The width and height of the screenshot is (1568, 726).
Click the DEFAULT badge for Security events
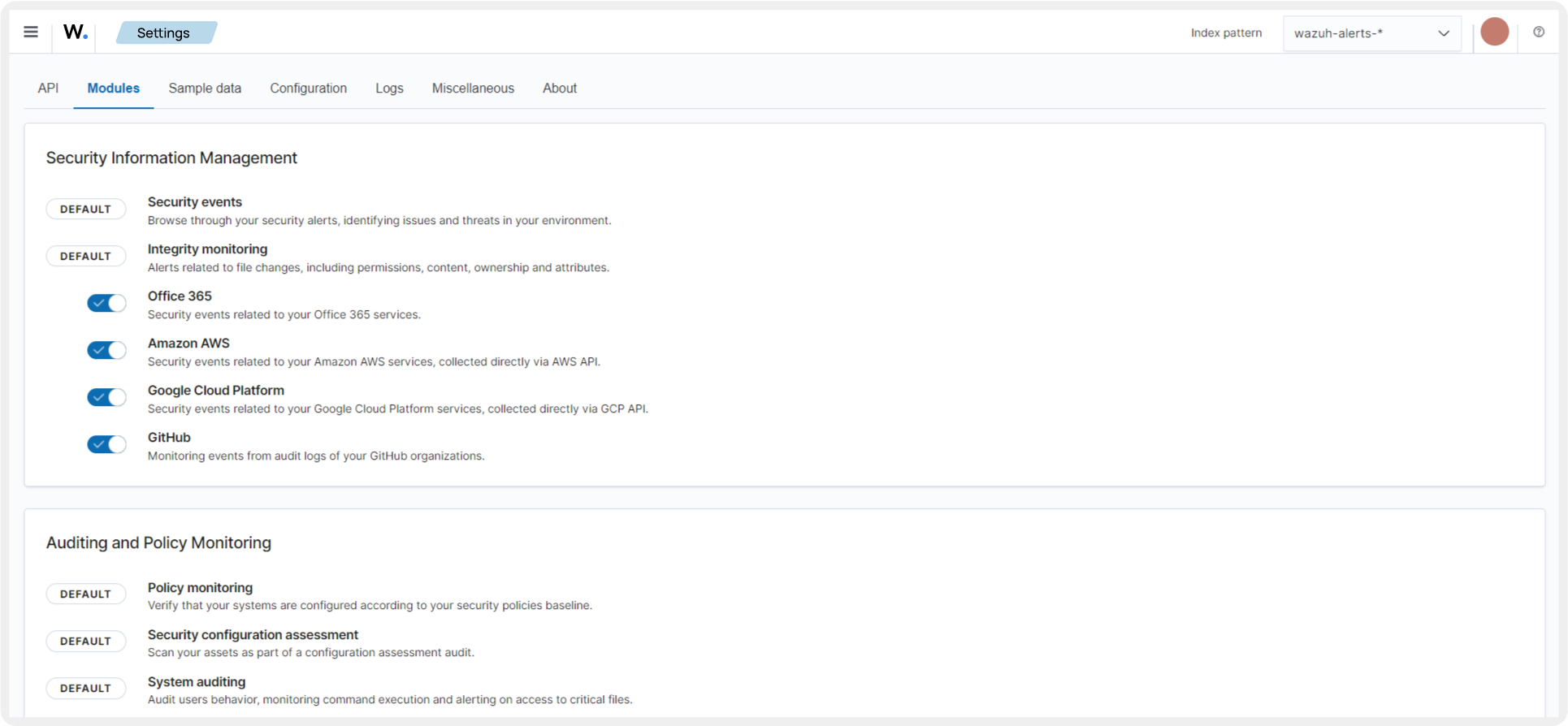[85, 210]
